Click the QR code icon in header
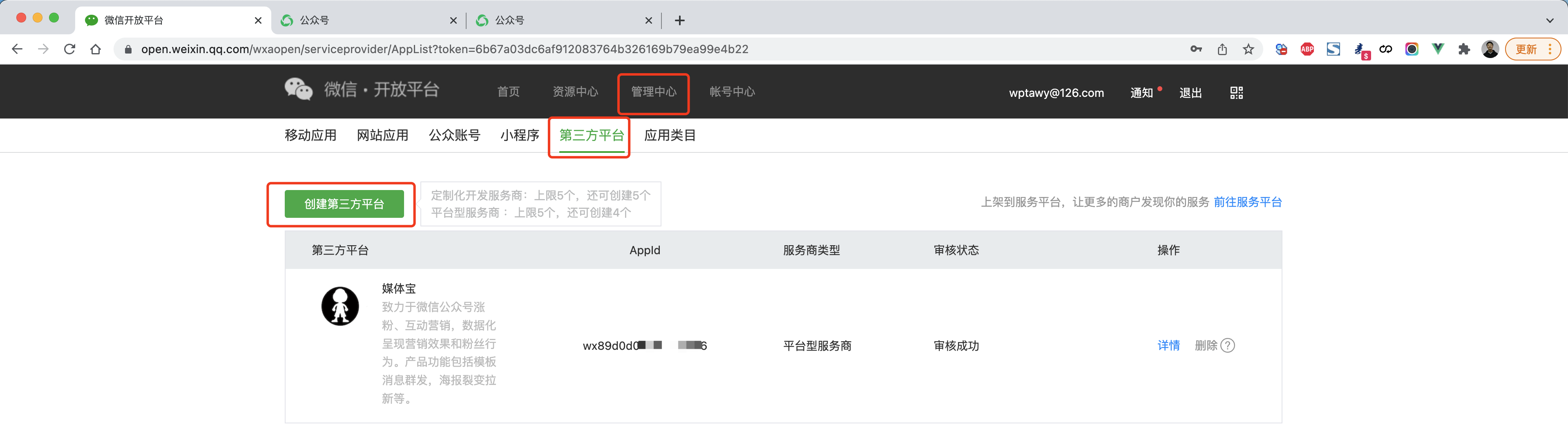1568x443 pixels. pyautogui.click(x=1236, y=92)
